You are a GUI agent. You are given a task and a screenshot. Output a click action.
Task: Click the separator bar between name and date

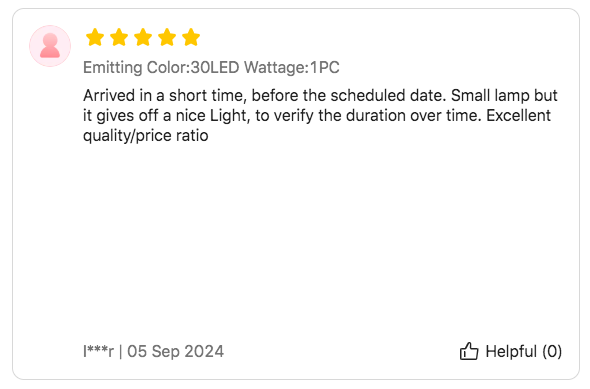(120, 351)
